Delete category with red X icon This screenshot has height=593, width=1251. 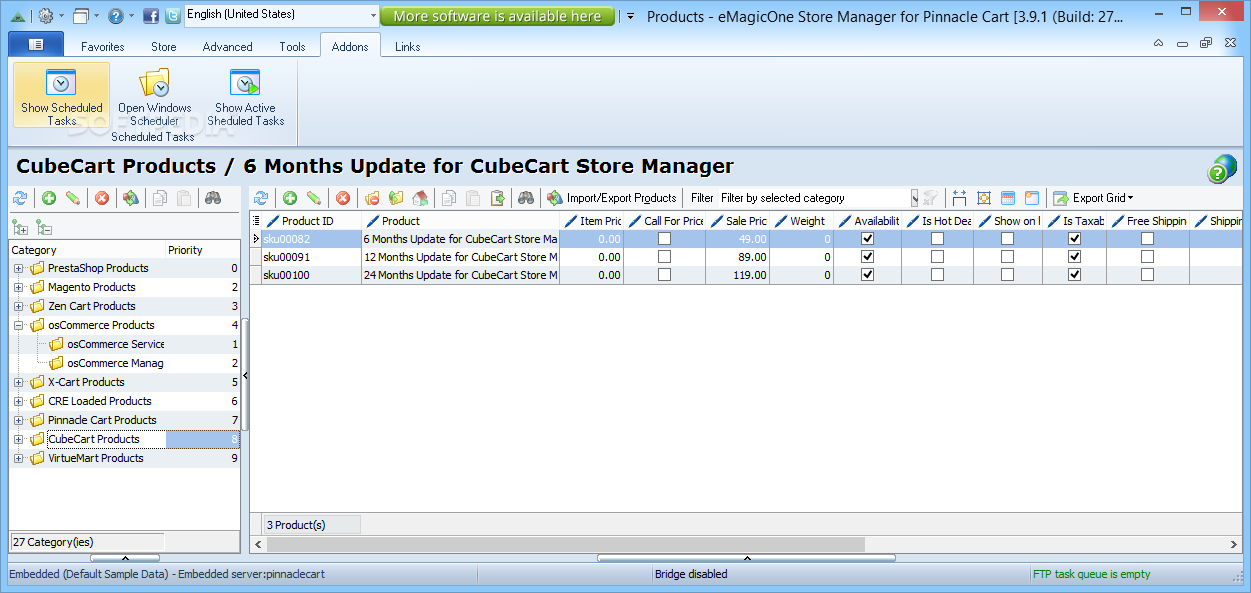click(x=102, y=198)
